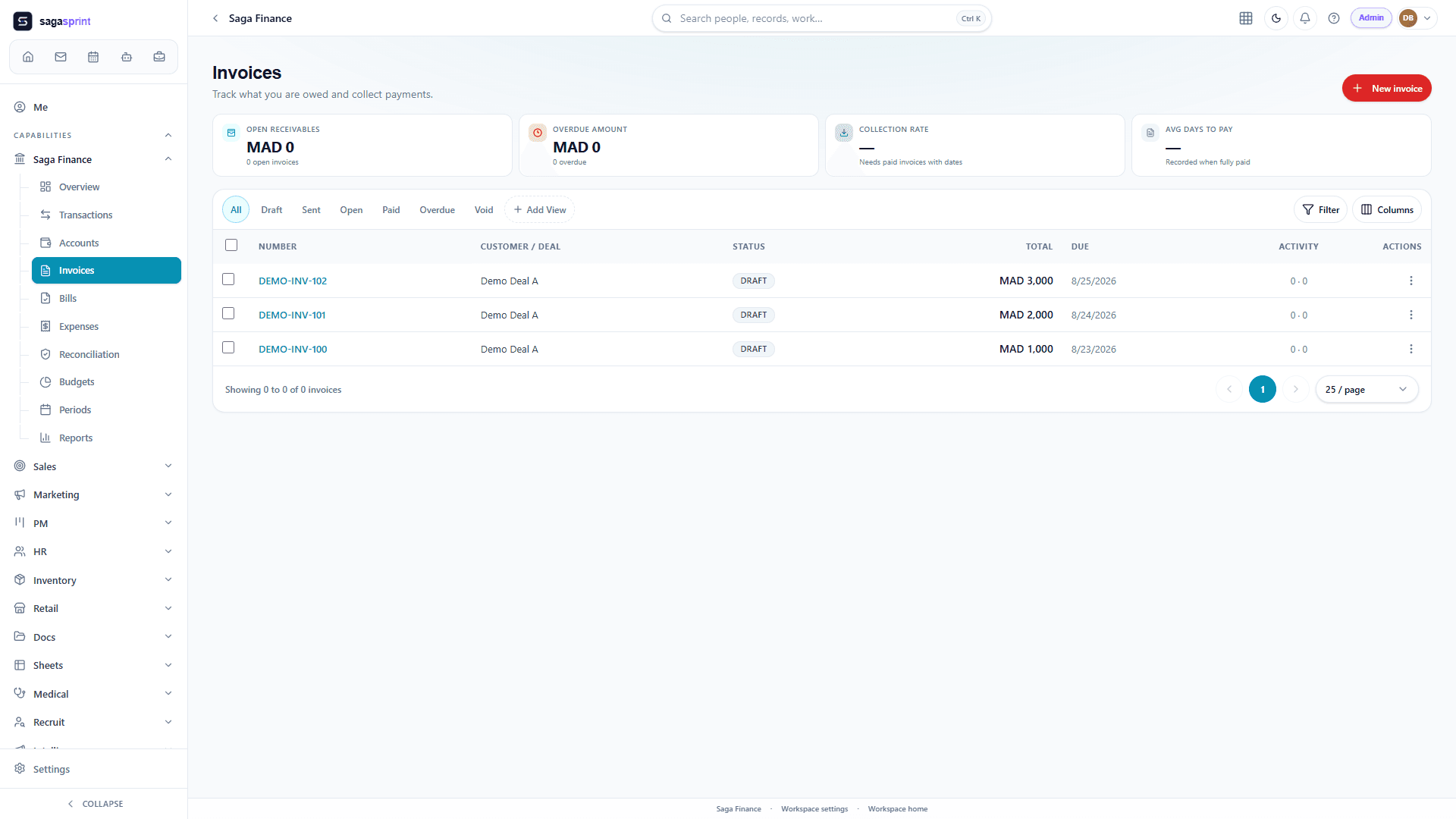
Task: Open the Filter button
Action: 1321,210
